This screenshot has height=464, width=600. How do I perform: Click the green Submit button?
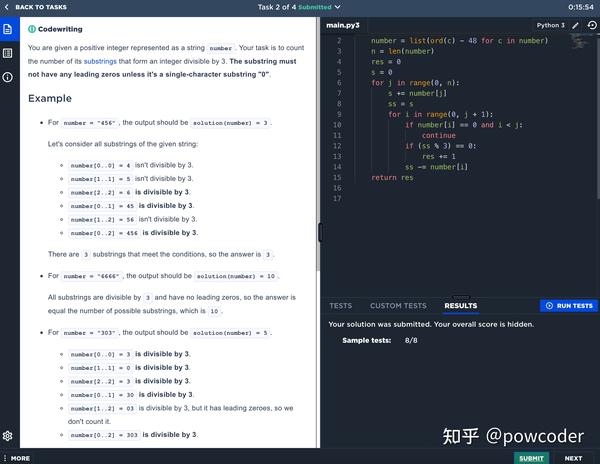point(531,458)
